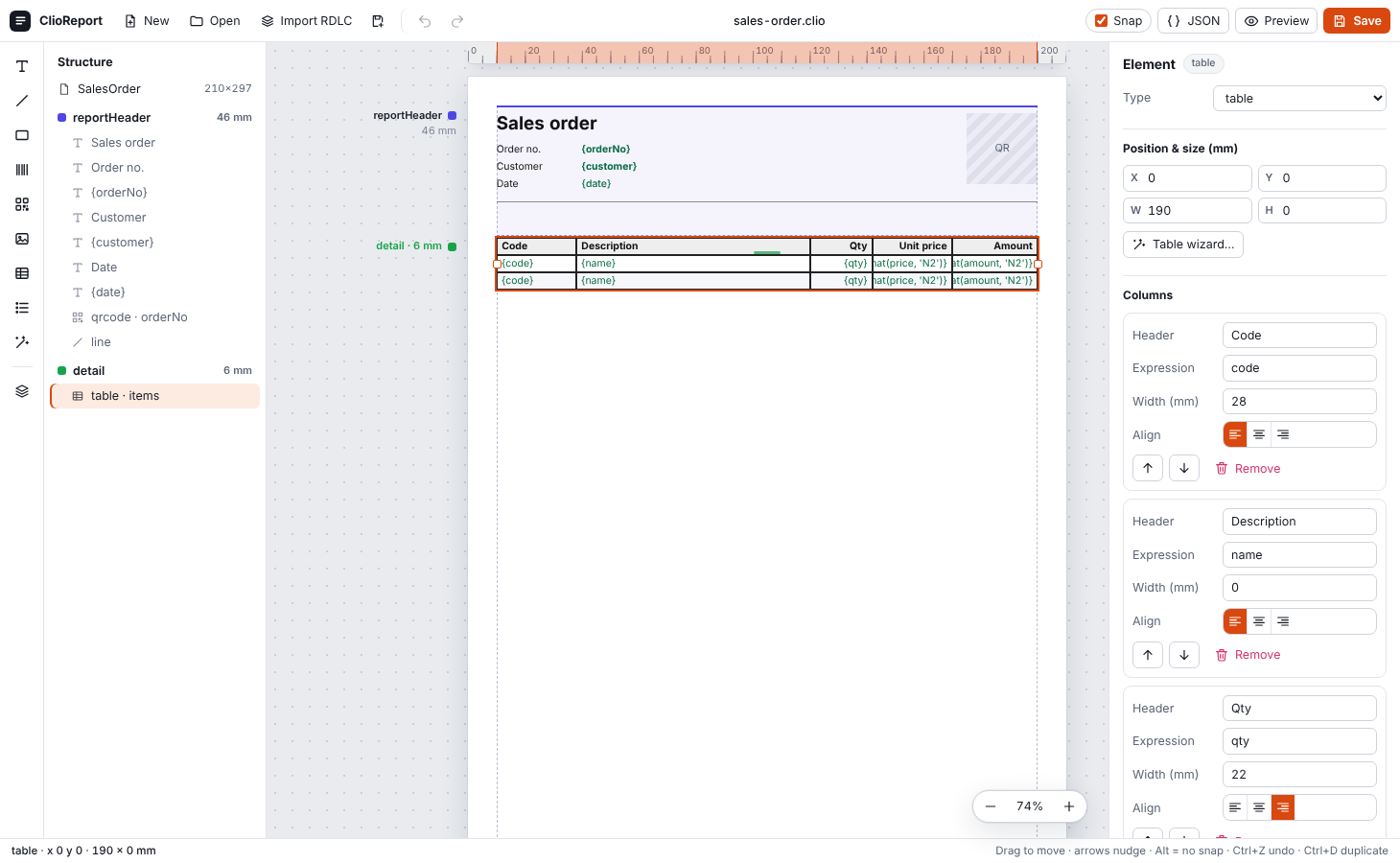The image size is (1400, 863).
Task: Set Code column align center
Action: 1259,435
